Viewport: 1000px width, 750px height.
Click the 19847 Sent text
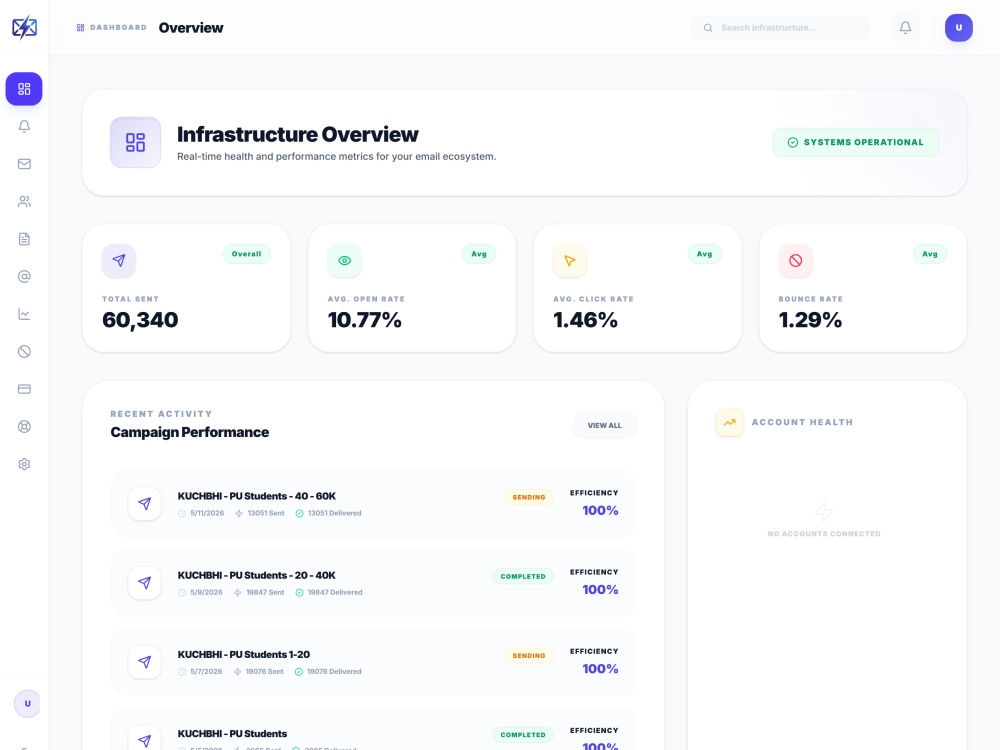[265, 592]
